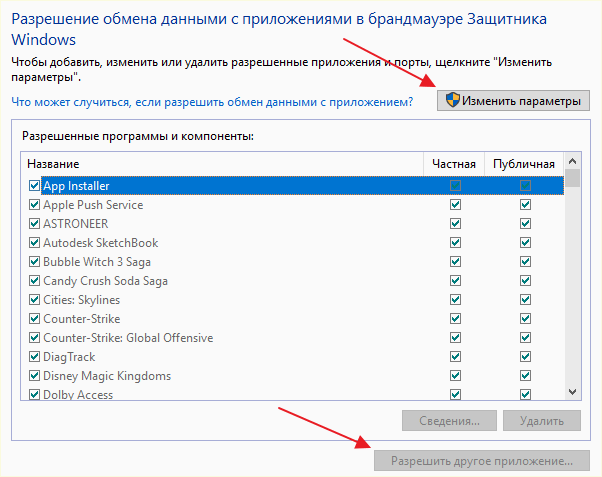
Task: Toggle Публичная checkbox for Apple Push Service
Action: click(525, 205)
